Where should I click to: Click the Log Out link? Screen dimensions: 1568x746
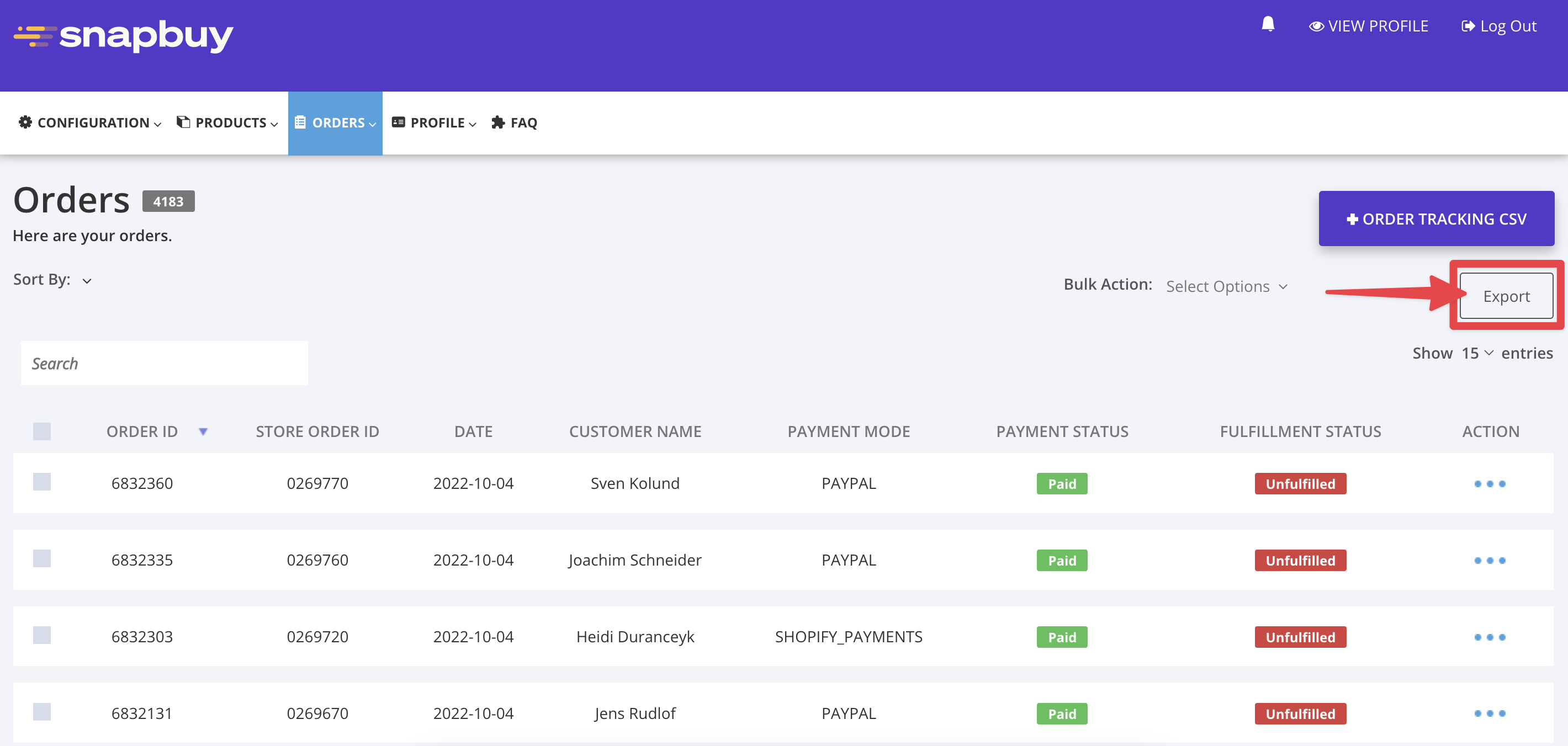(1498, 26)
